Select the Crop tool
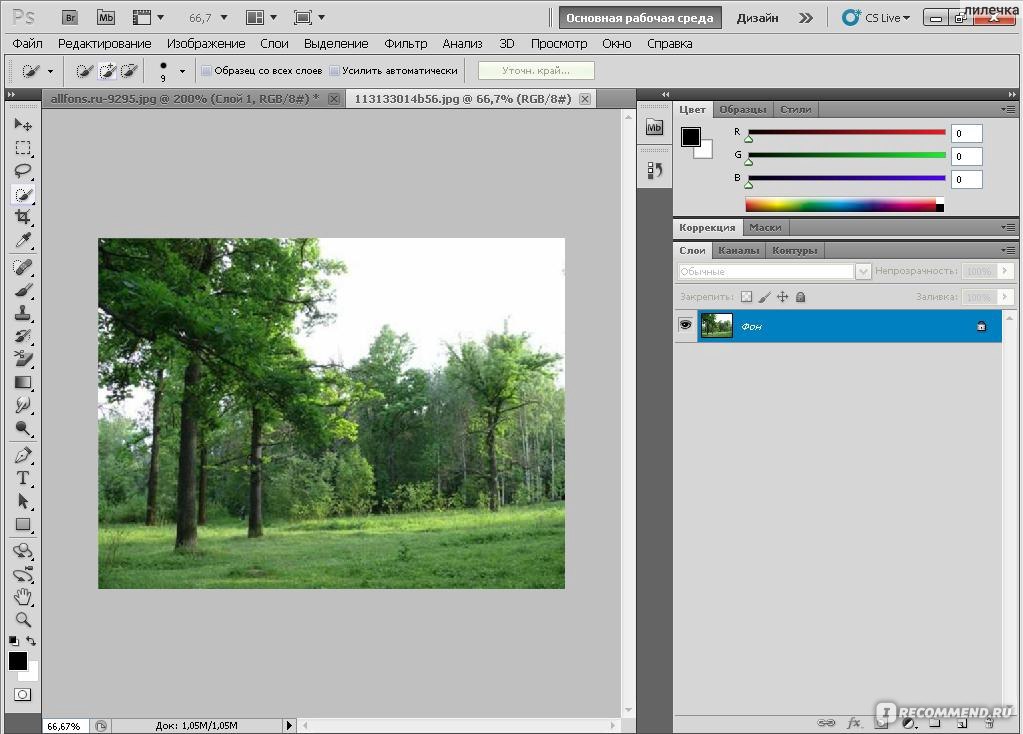The height and width of the screenshot is (734, 1023). point(23,217)
